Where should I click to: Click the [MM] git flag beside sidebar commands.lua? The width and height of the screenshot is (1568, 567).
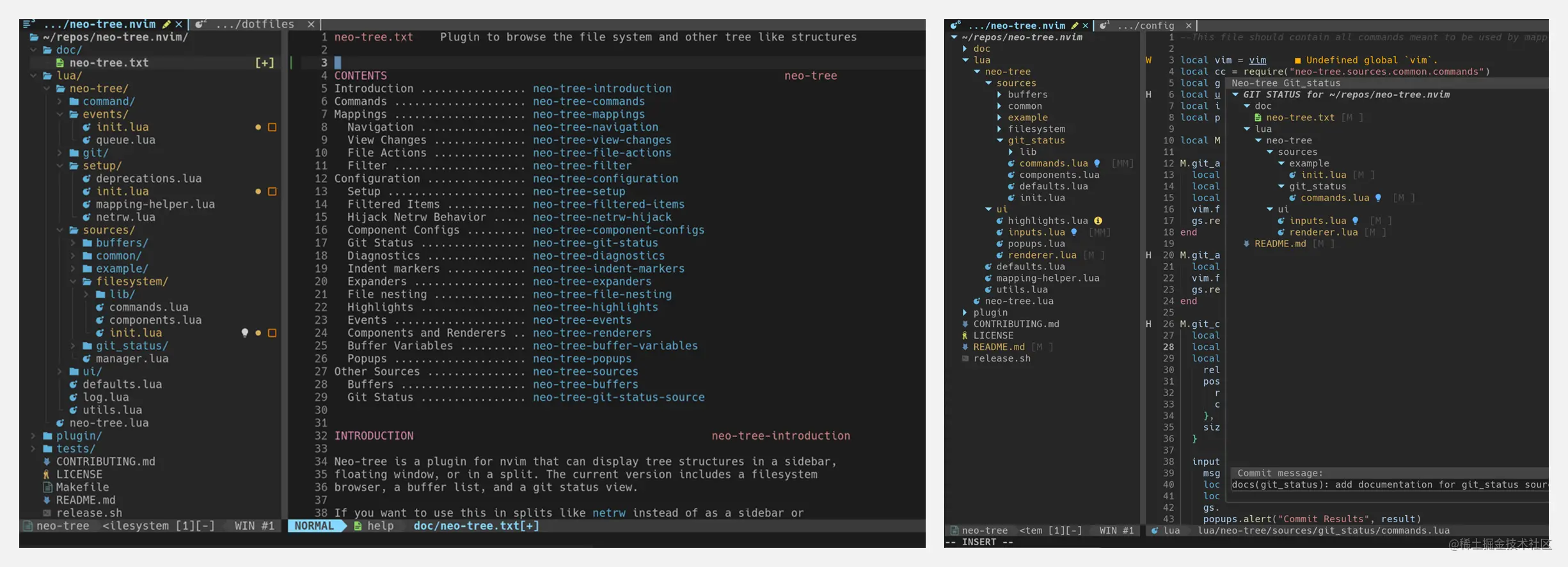point(1123,164)
